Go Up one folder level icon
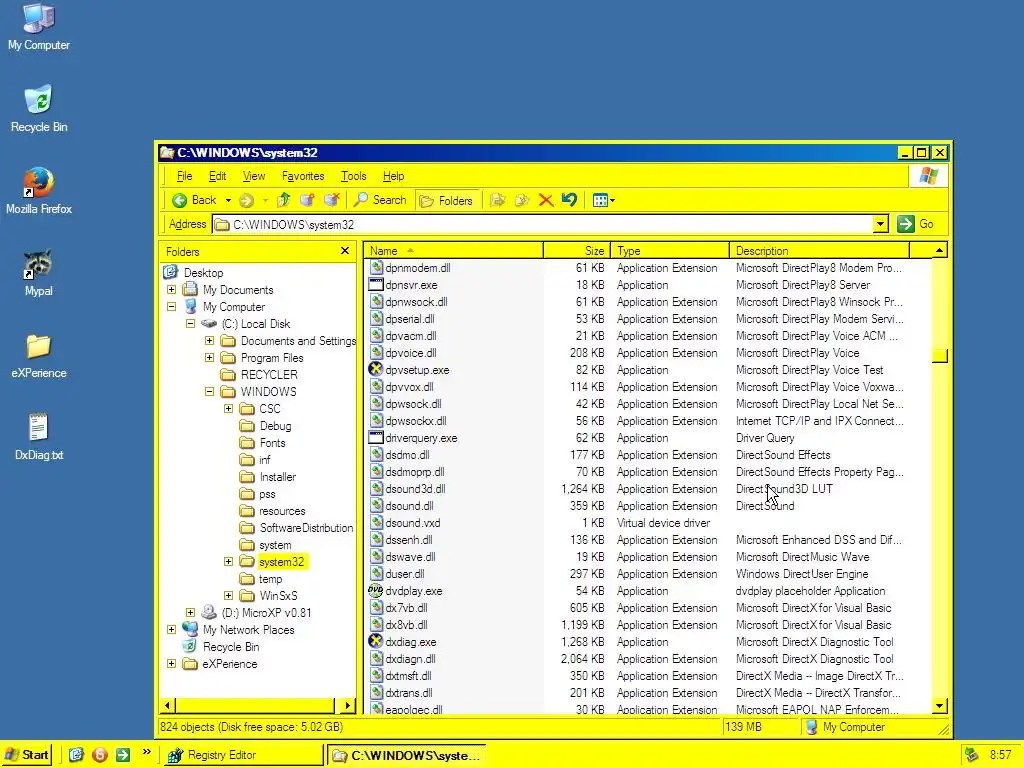The height and width of the screenshot is (768, 1024). click(283, 200)
